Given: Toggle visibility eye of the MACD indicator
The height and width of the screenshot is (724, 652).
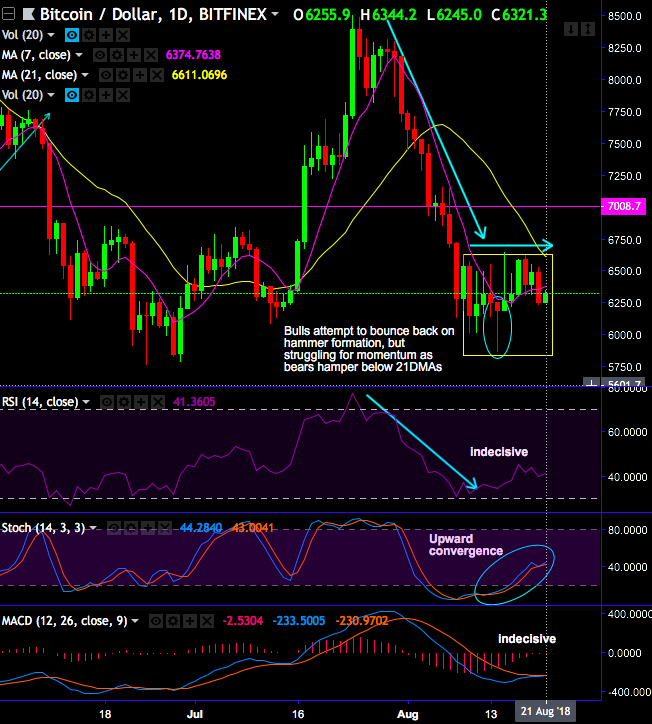Looking at the screenshot, I should [156, 621].
